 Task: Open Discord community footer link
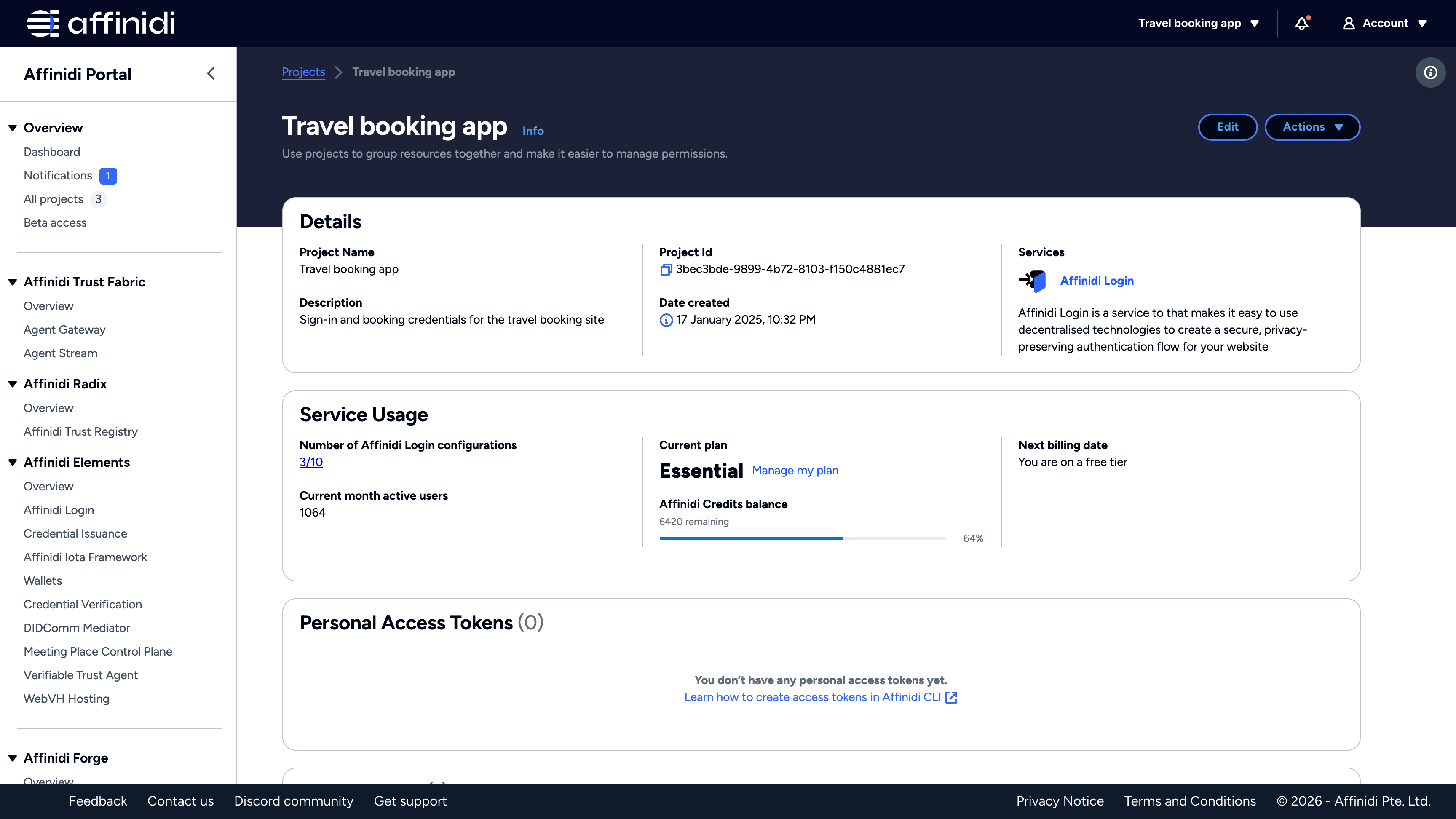pos(294,801)
